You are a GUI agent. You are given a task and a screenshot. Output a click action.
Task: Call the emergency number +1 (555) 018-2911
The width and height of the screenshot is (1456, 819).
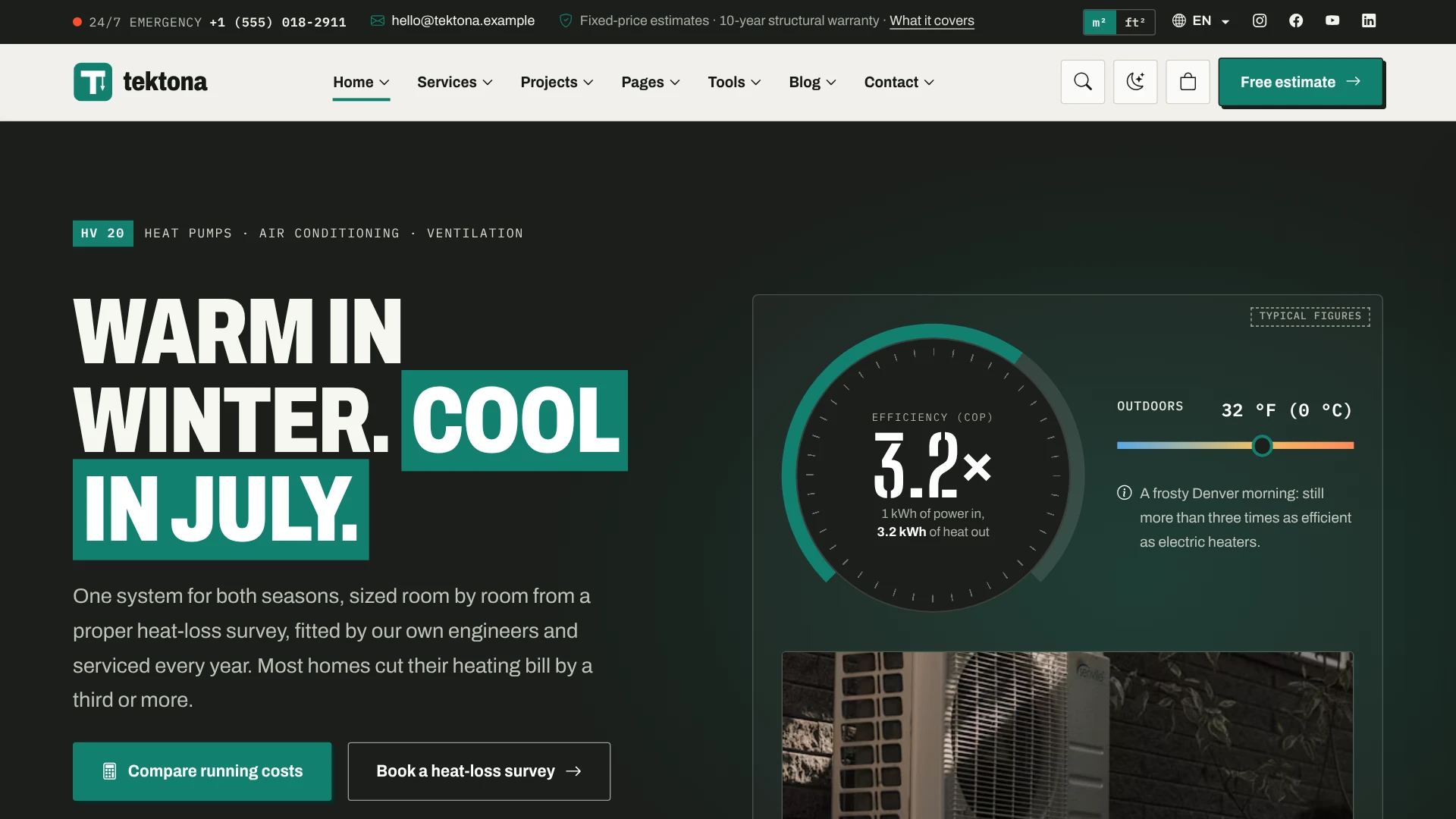click(278, 22)
